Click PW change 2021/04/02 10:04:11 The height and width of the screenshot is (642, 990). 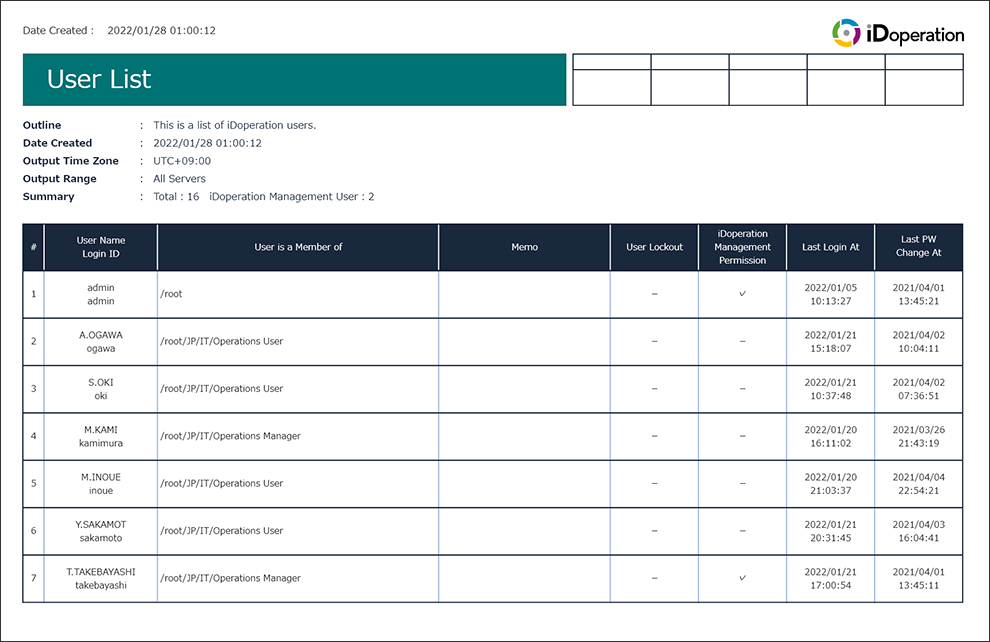click(x=919, y=342)
